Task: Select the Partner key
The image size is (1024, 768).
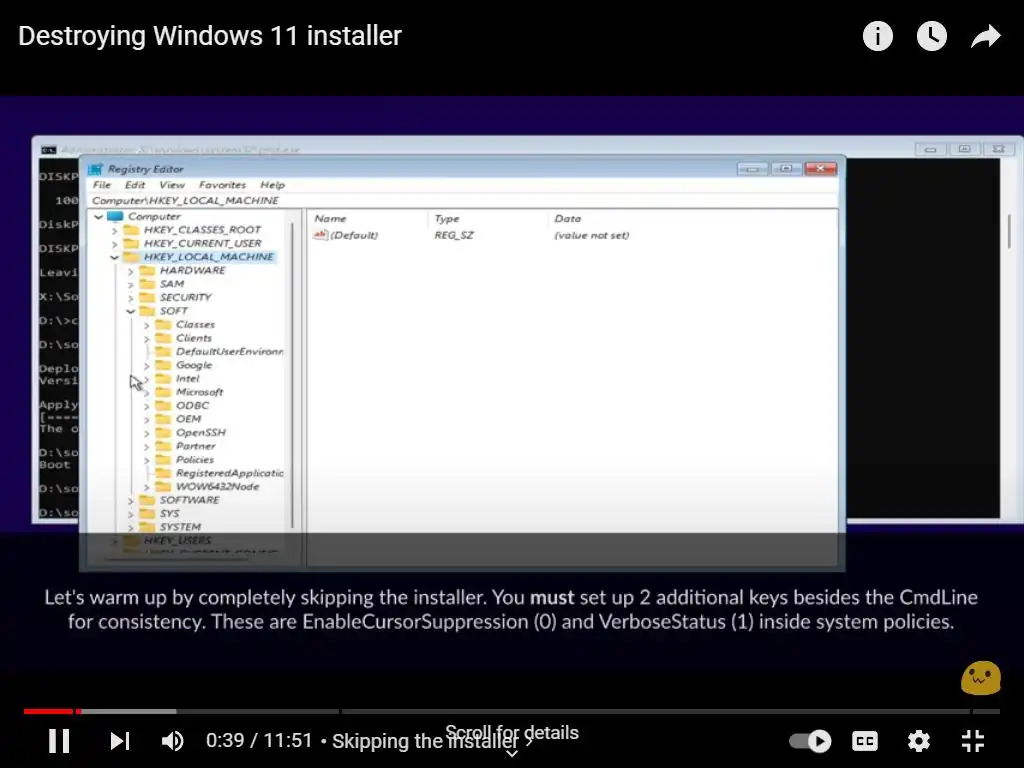Action: (x=195, y=446)
